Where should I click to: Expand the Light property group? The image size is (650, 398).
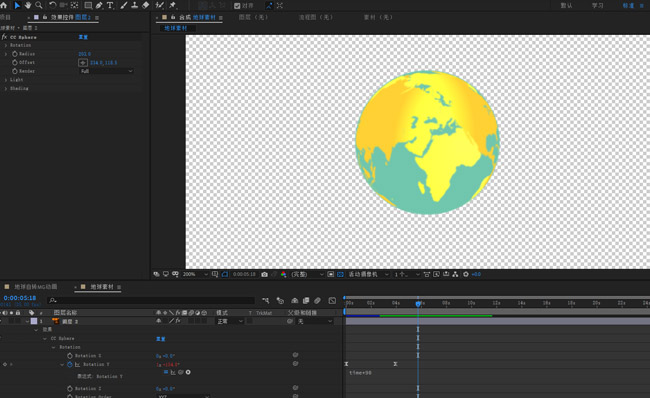click(6, 80)
